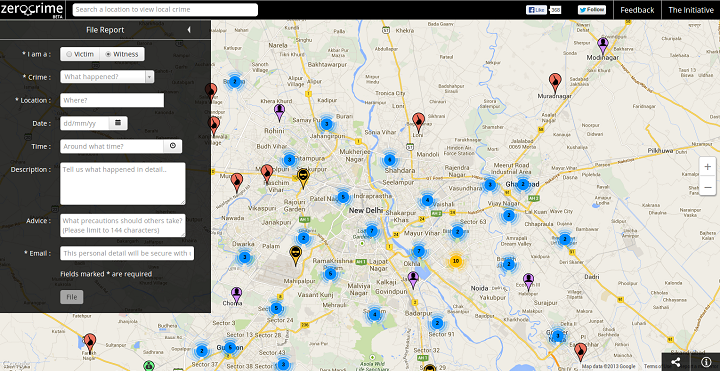Open the info icon at bottom right
The width and height of the screenshot is (720, 371).
(705, 362)
